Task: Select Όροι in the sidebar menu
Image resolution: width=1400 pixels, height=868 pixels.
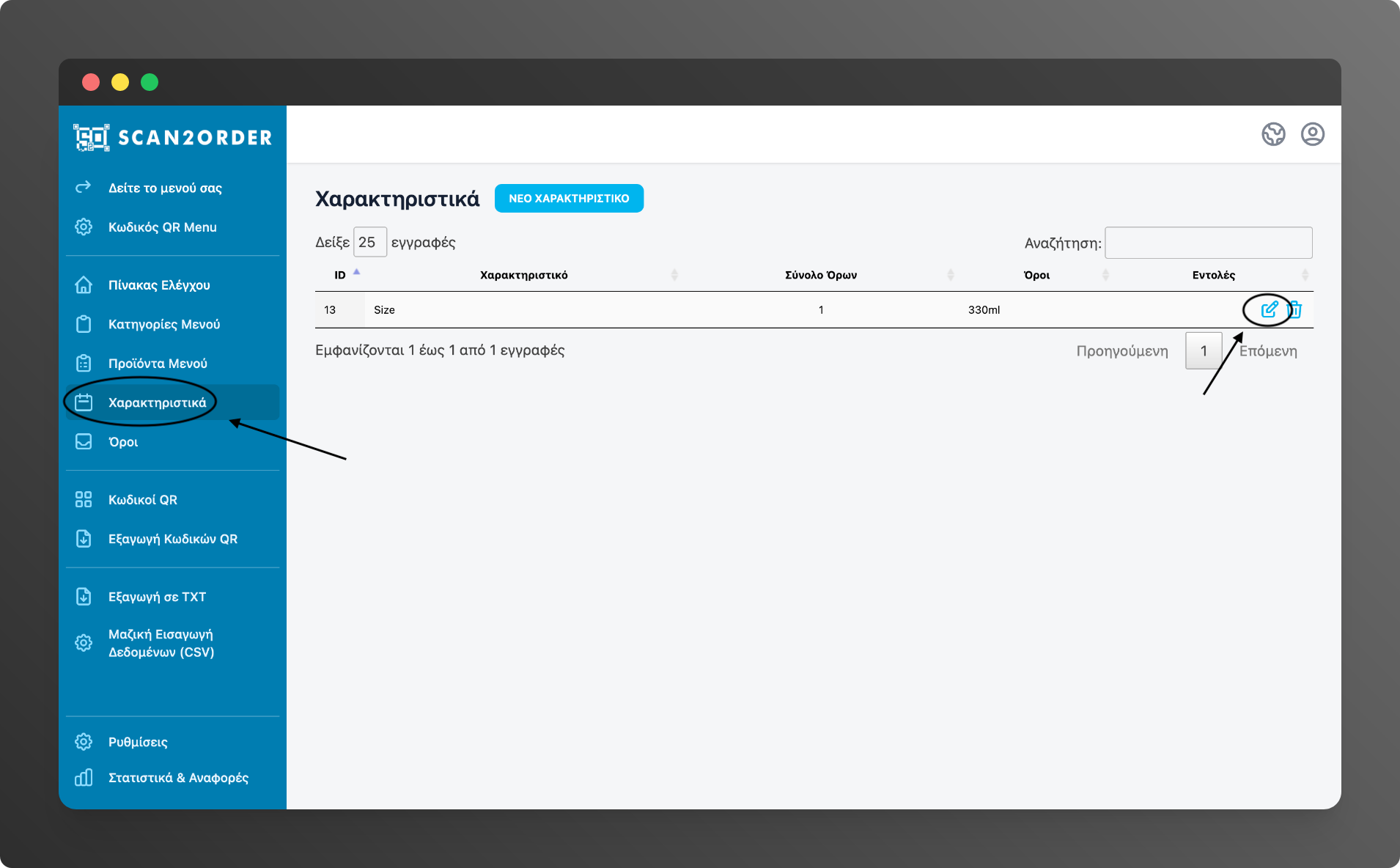Action: coord(123,442)
